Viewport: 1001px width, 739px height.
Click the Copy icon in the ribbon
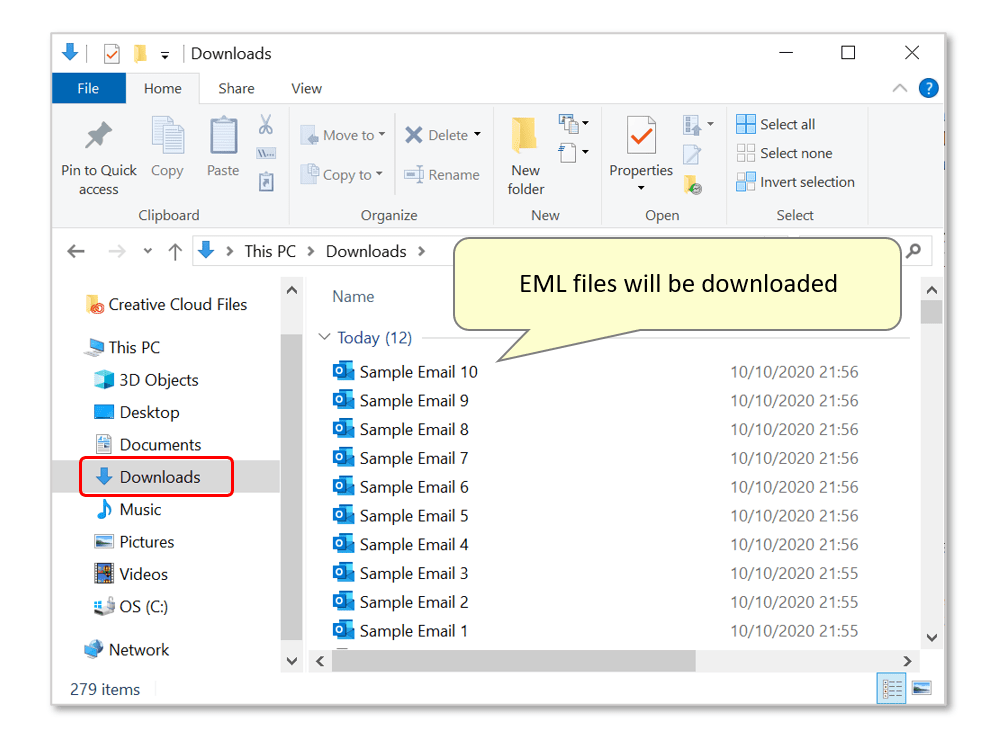coord(168,135)
